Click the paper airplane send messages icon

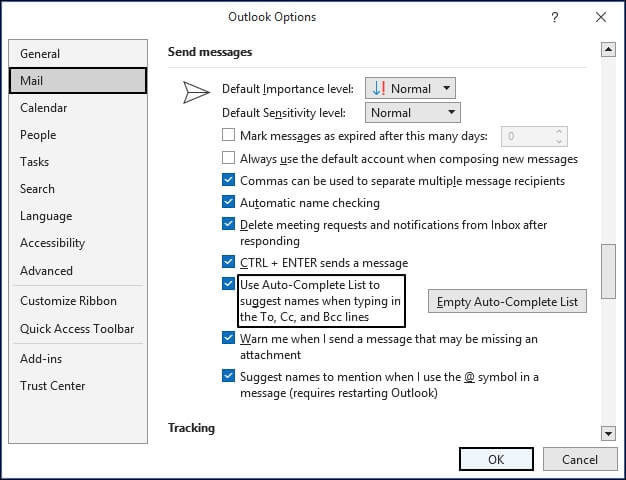tap(196, 92)
